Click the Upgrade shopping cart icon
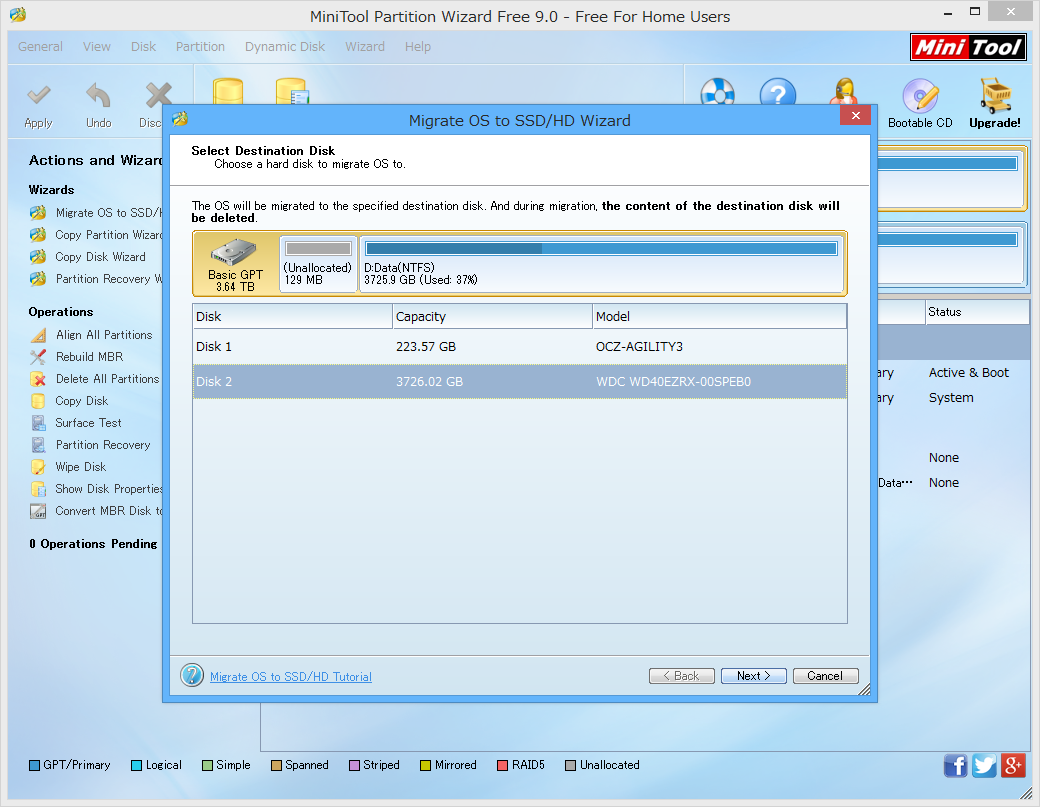The width and height of the screenshot is (1040, 807). point(995,95)
